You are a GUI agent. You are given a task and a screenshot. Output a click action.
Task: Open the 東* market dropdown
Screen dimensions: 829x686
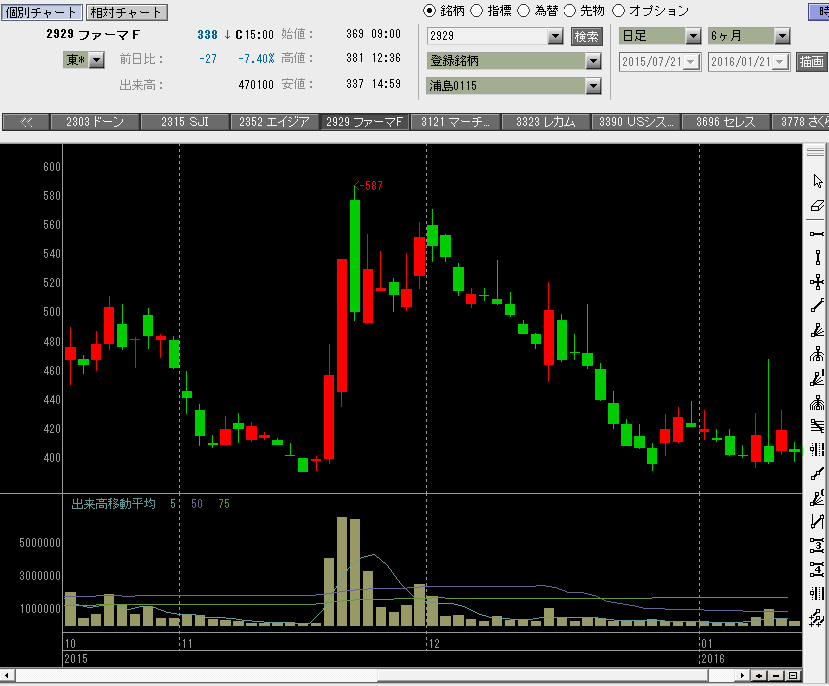point(96,60)
